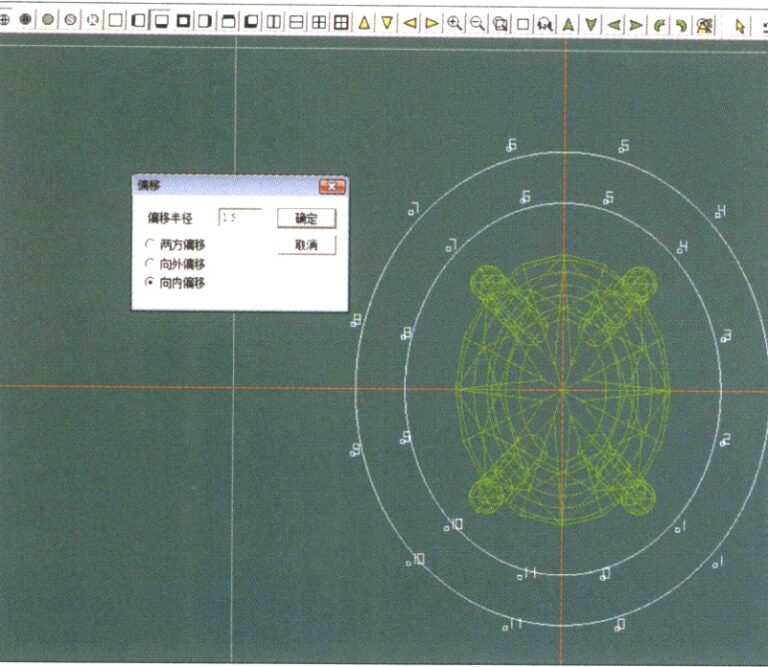The height and width of the screenshot is (667, 768).
Task: Click the textured sphere render icon
Action: [x=71, y=19]
